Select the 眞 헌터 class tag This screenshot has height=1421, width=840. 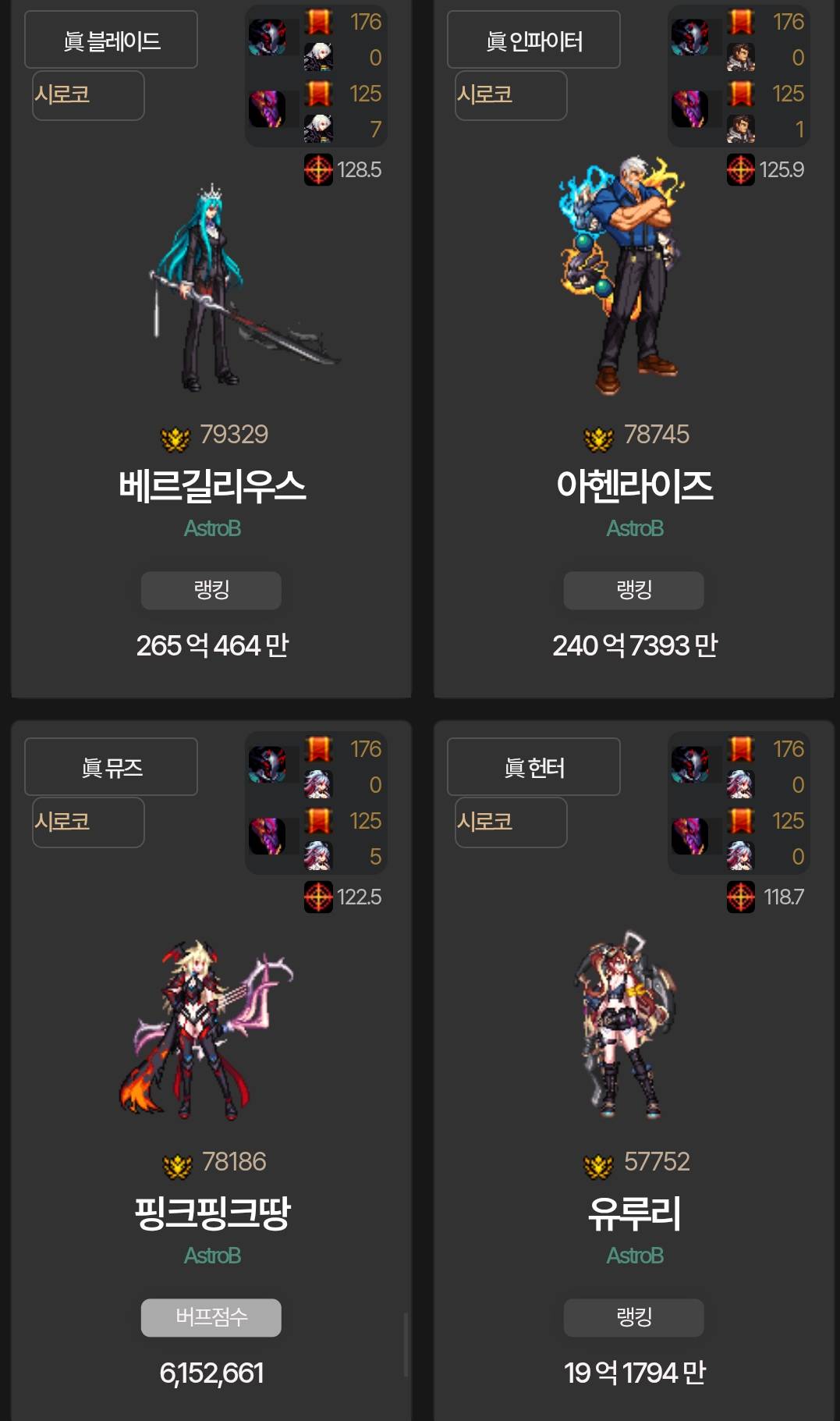pyautogui.click(x=533, y=767)
